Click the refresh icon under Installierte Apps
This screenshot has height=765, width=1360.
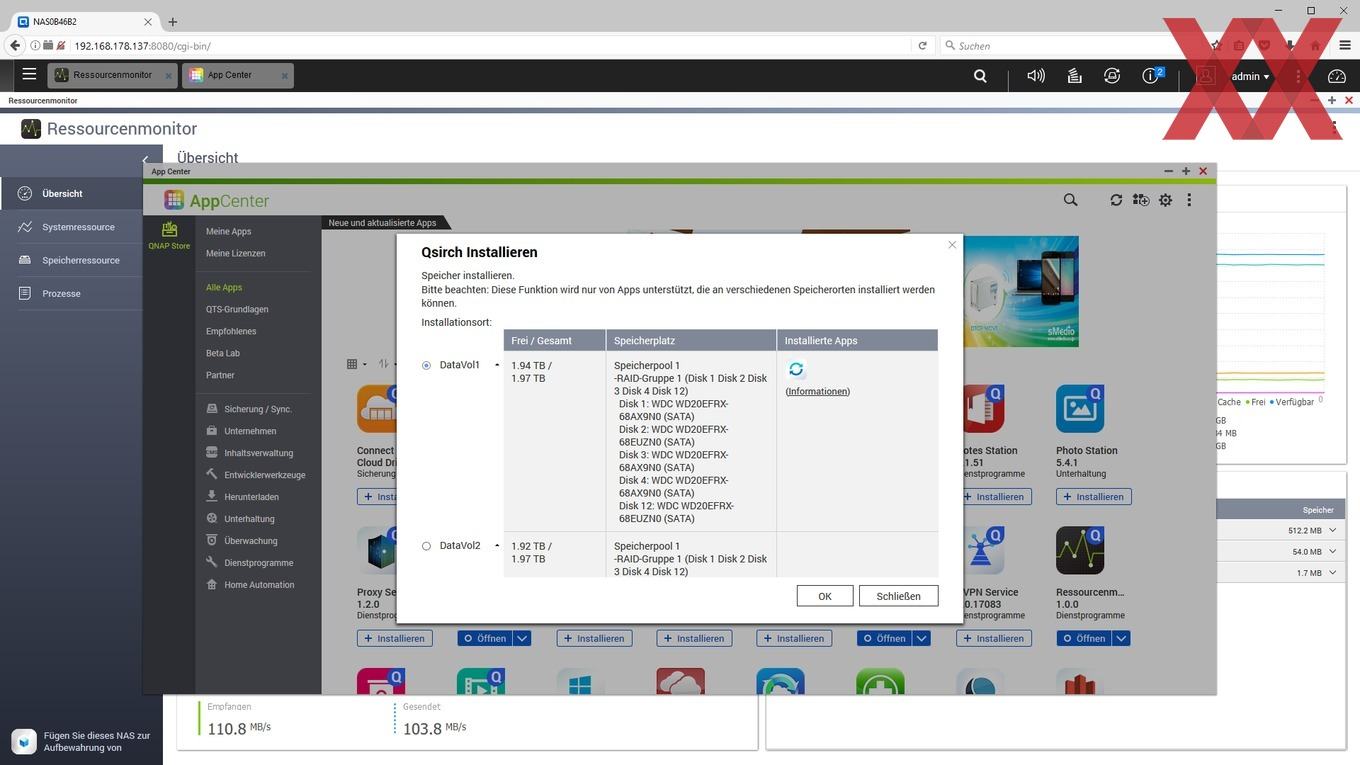pos(796,369)
